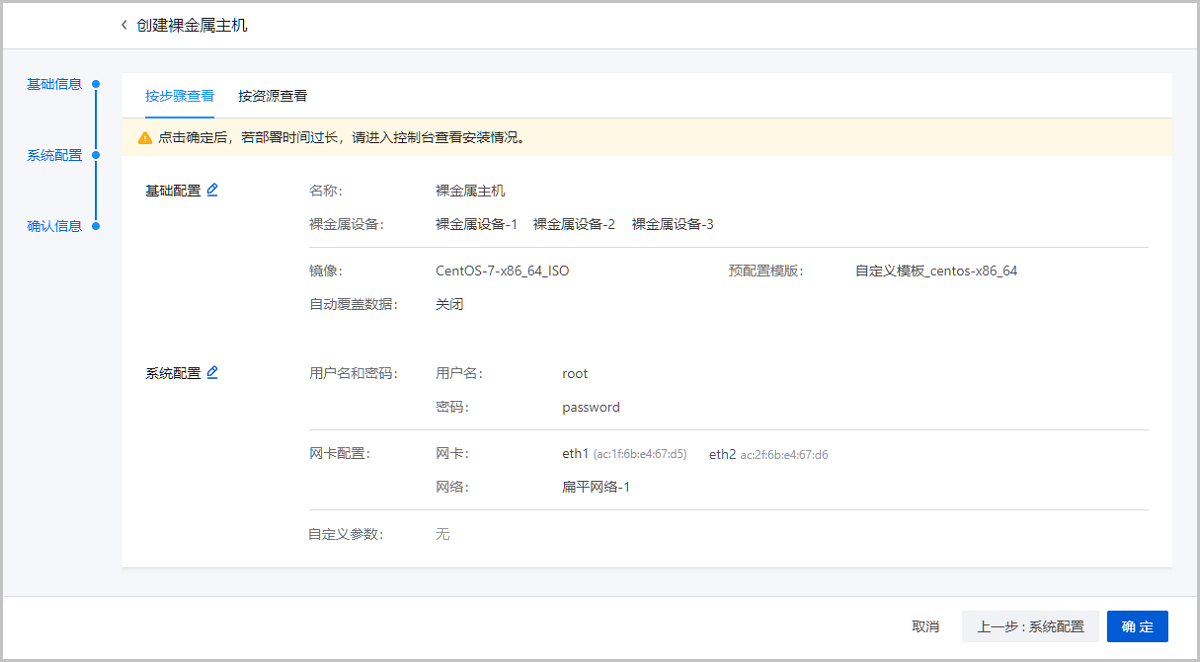This screenshot has width=1200, height=662.
Task: Go back with 上一步：系统配置 button
Action: [x=1030, y=627]
